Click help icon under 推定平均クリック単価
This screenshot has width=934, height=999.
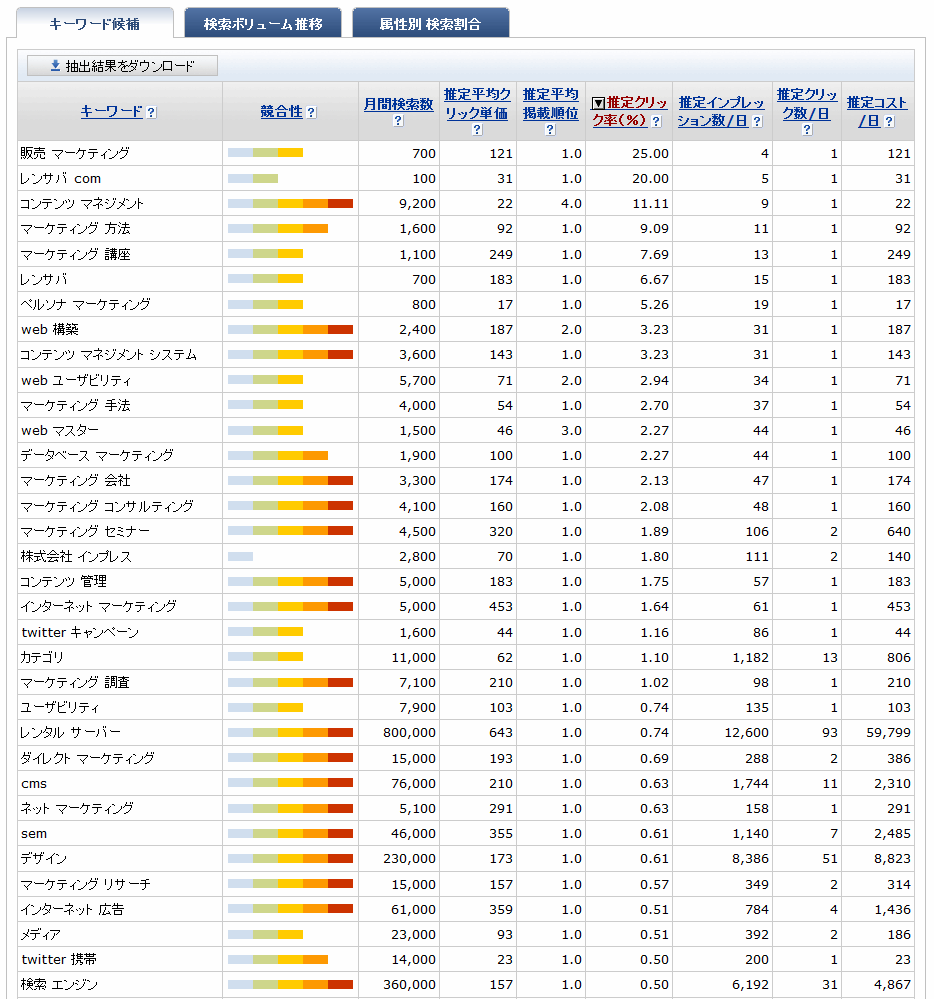pyautogui.click(x=477, y=130)
